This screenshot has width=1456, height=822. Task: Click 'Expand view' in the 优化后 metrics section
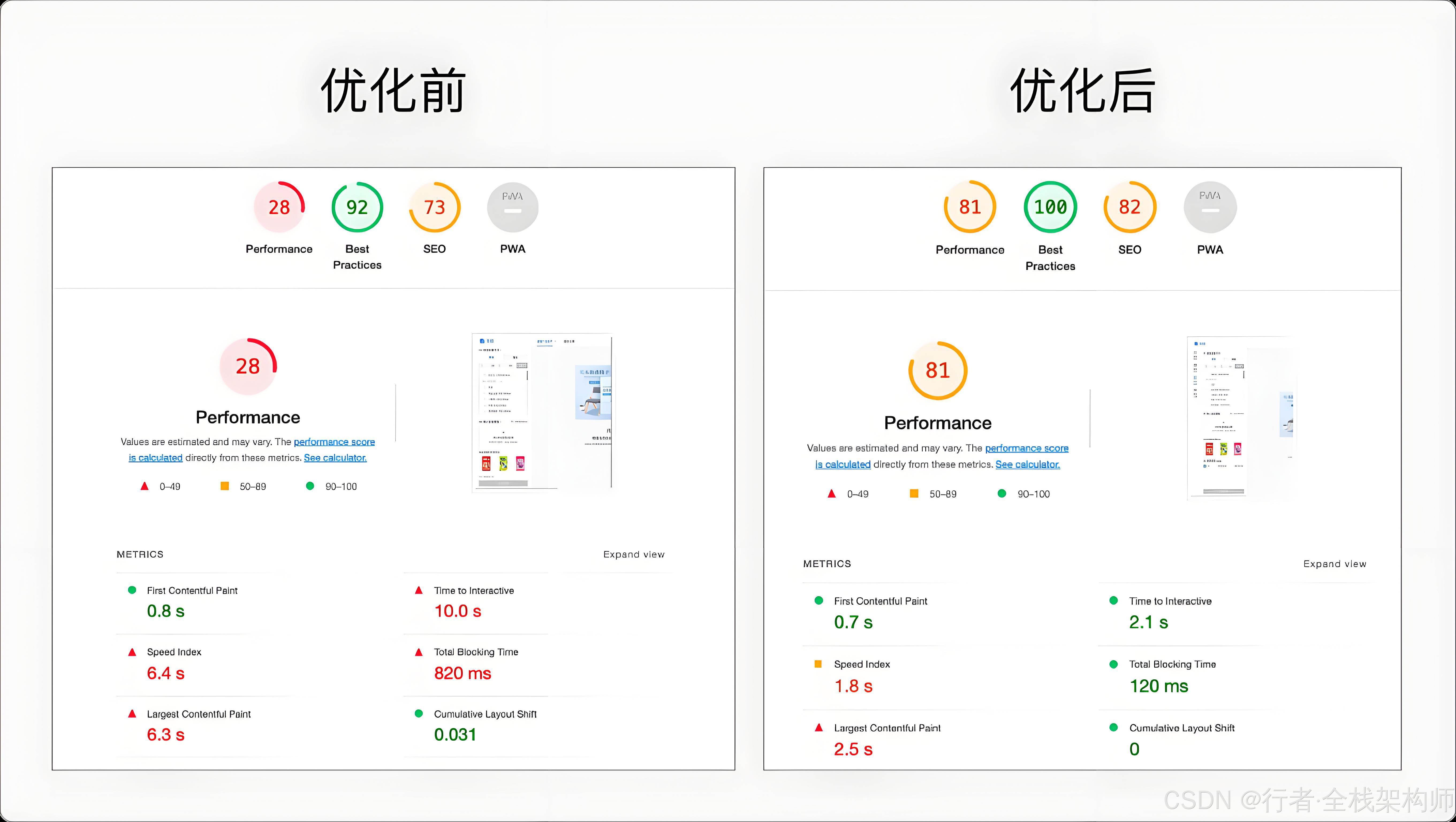1334,564
